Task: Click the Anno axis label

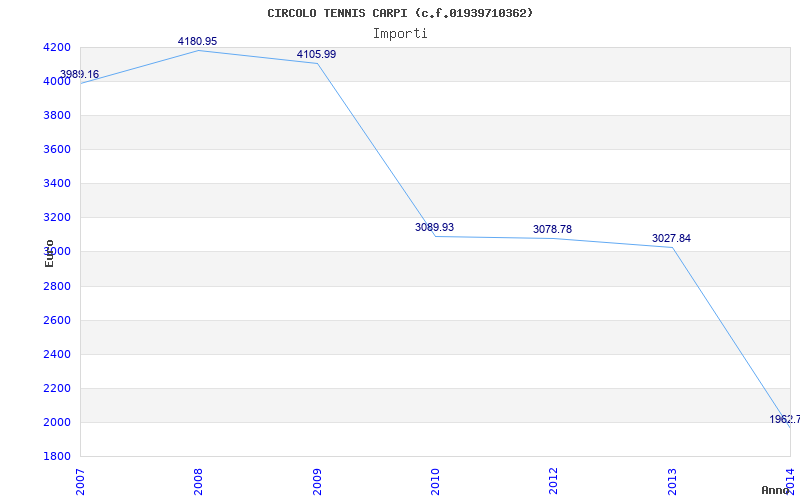Action: (774, 490)
